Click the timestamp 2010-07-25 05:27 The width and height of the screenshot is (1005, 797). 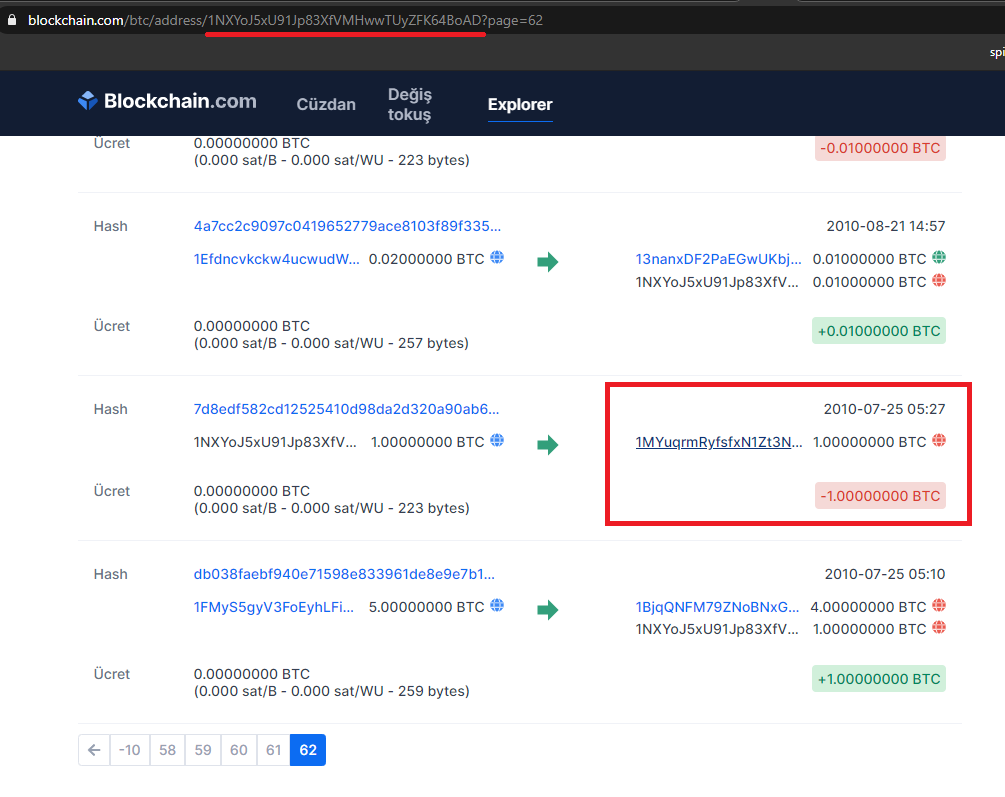[x=885, y=408]
